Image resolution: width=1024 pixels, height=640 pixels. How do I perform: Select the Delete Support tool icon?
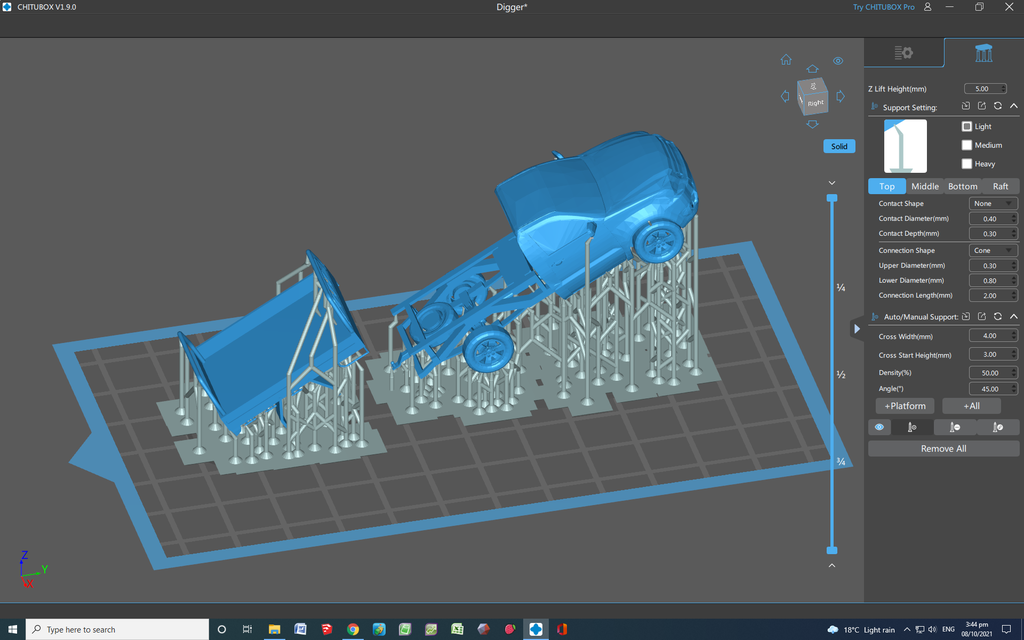[x=954, y=427]
